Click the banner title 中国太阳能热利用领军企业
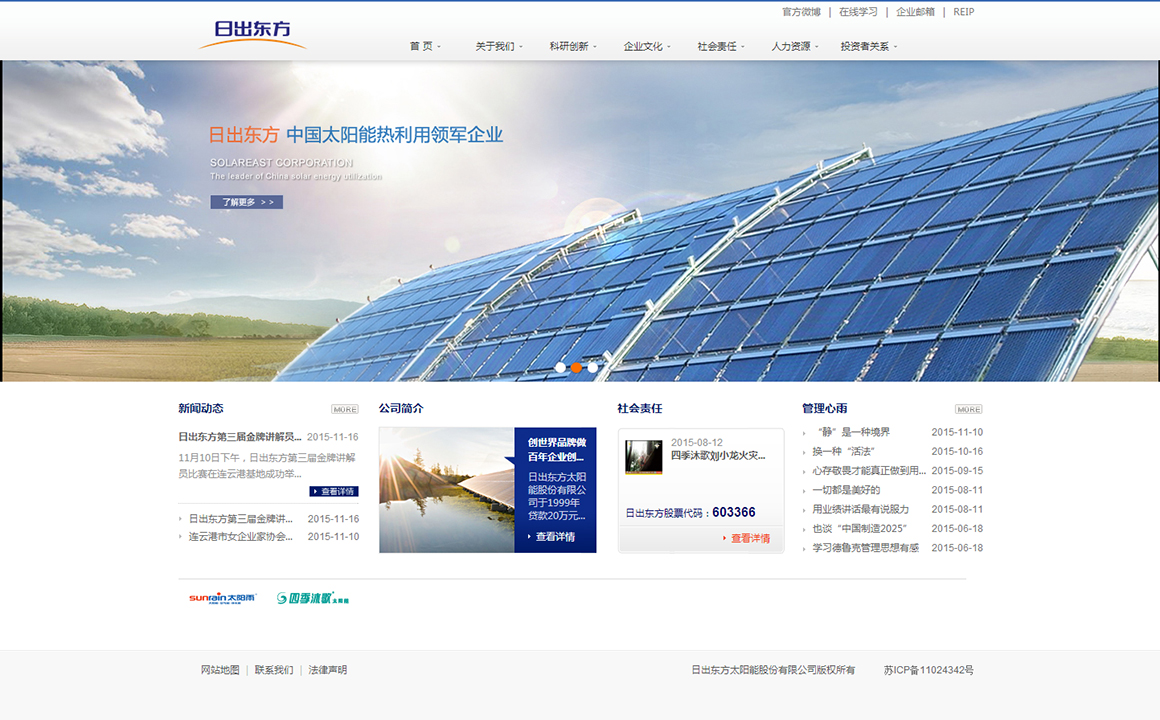The width and height of the screenshot is (1160, 720). coord(394,135)
